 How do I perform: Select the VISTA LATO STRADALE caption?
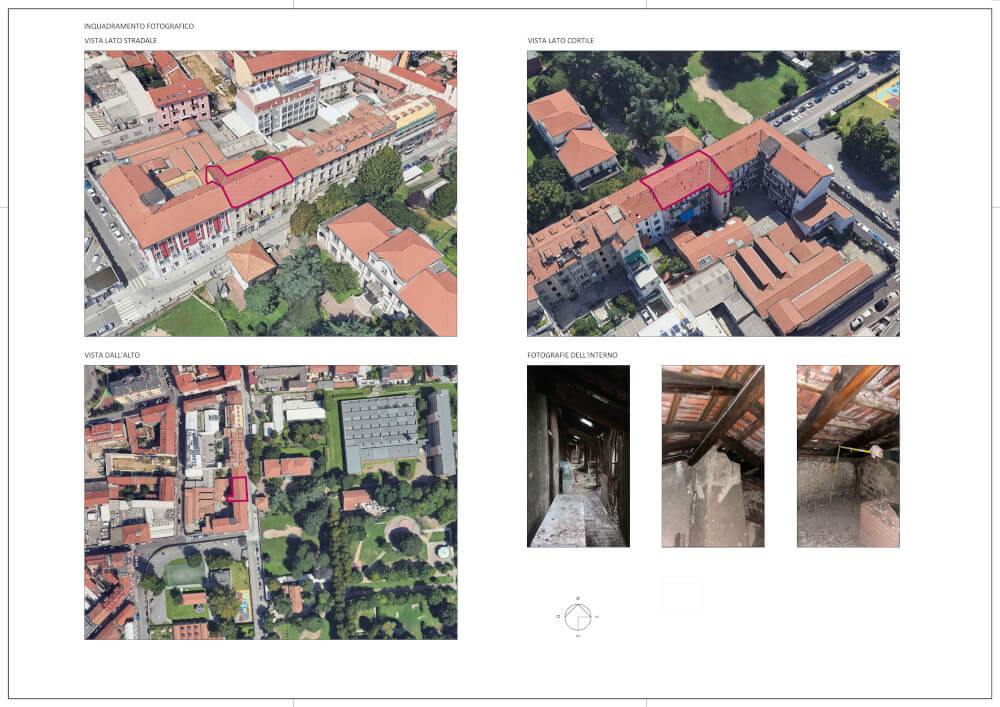point(120,41)
